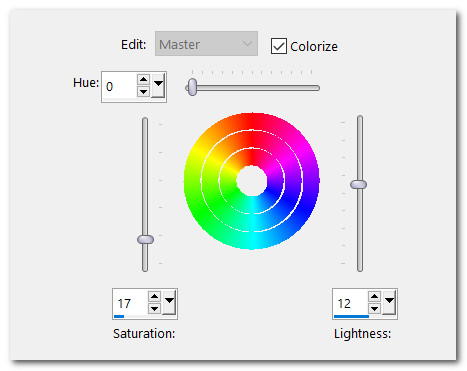Screen dimensions: 467x371
Task: Click the white center of color wheel
Action: pos(252,181)
